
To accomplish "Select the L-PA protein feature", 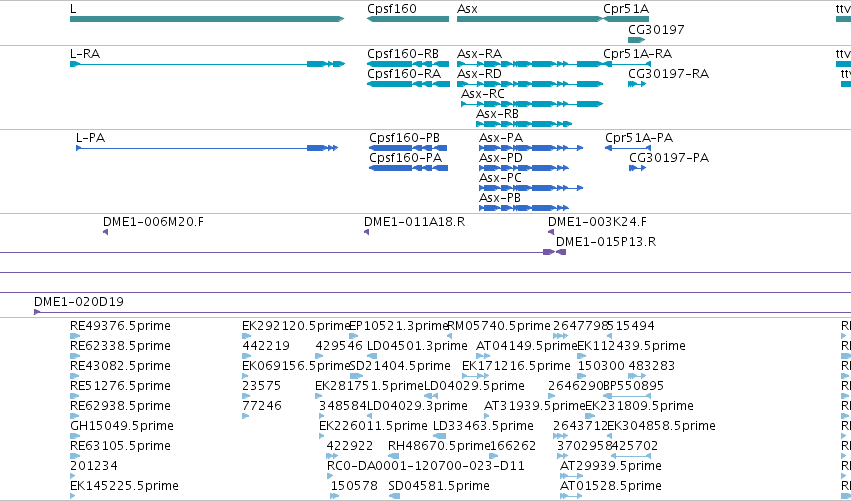I will 207,148.
